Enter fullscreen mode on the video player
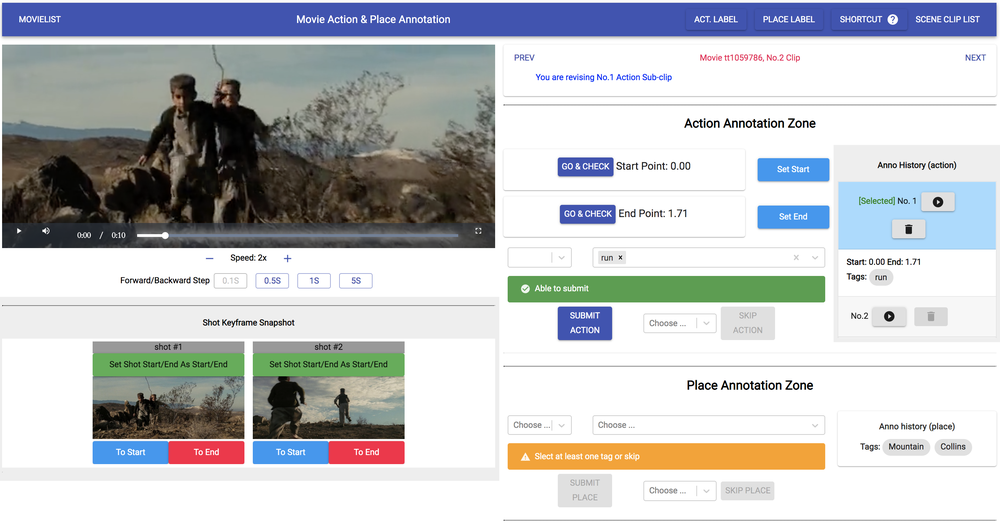1000x531 pixels. point(478,231)
